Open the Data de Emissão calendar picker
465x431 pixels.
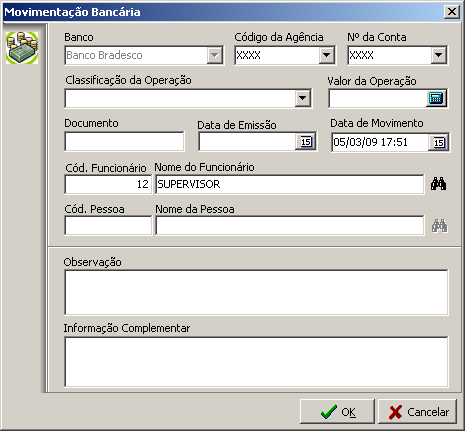tap(306, 142)
